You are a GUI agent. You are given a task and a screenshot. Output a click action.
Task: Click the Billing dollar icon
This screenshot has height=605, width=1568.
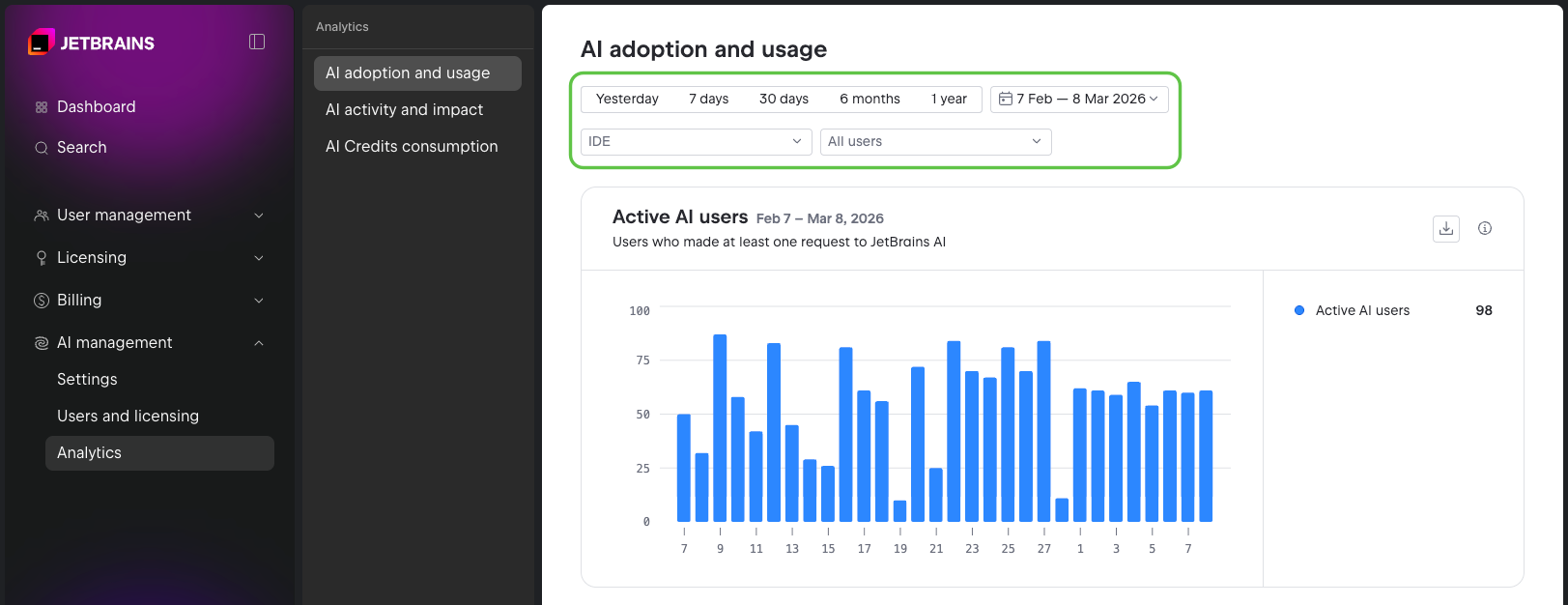(42, 301)
